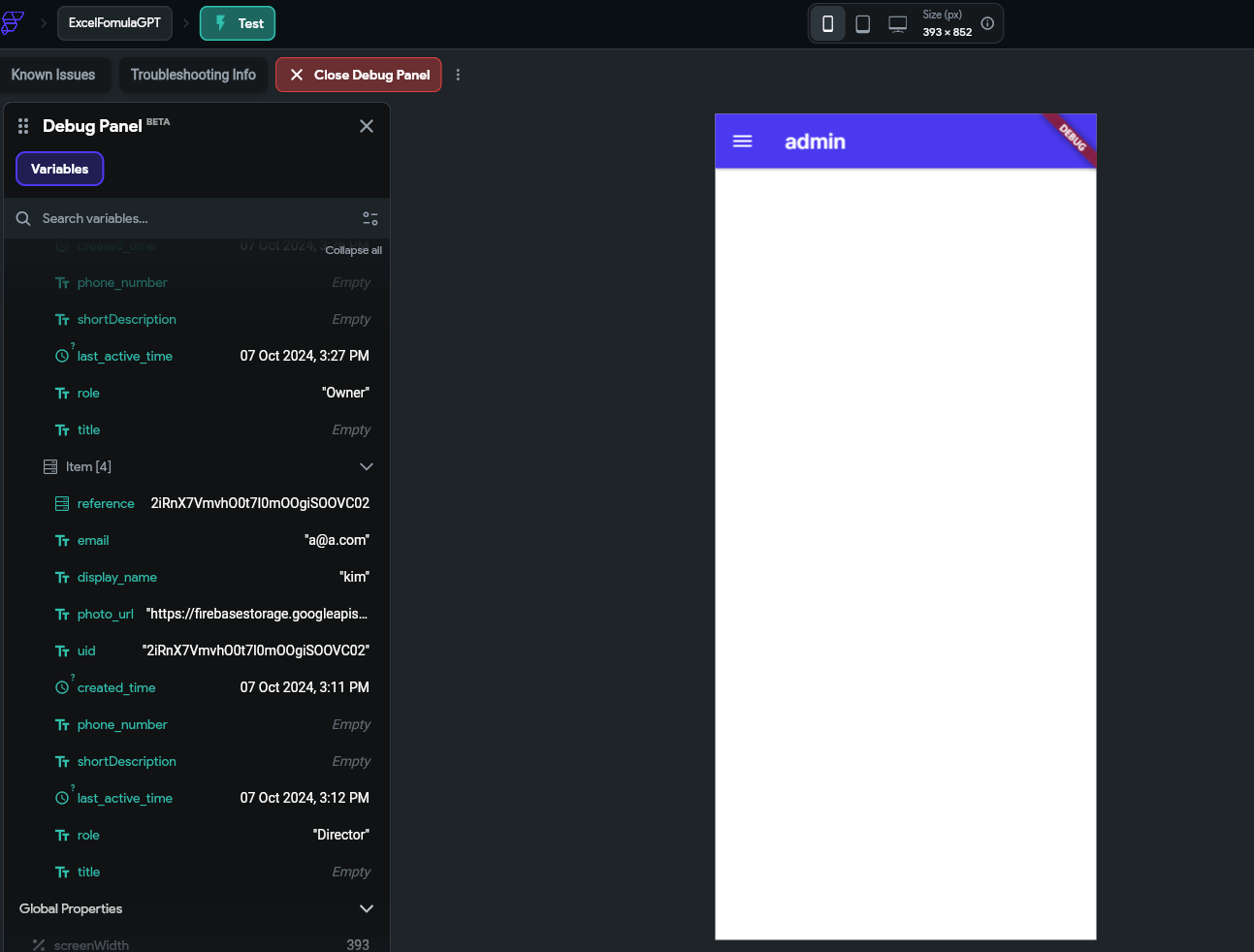Select the reference value 2iRnX7VmvhO0t7l0mOOgiSOOVC02
The width and height of the screenshot is (1254, 952).
click(x=260, y=503)
